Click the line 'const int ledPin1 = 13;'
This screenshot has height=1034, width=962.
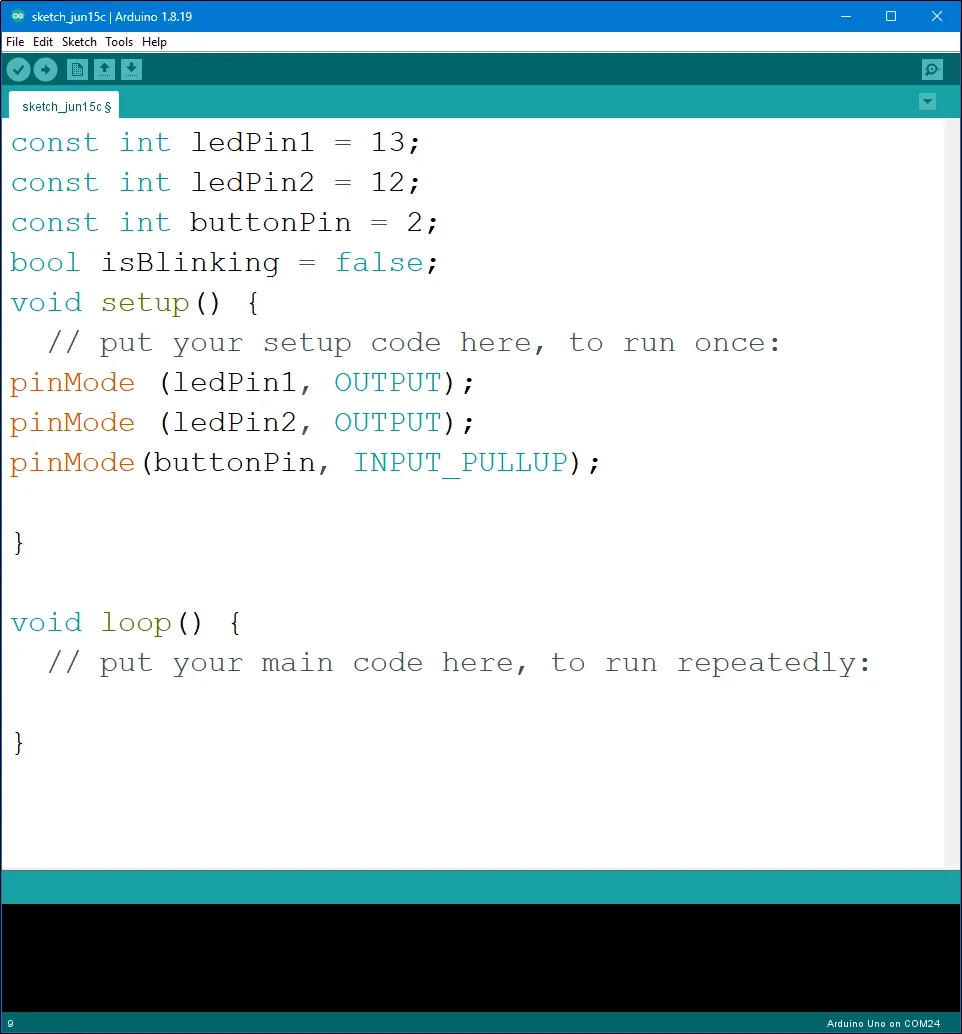(216, 142)
